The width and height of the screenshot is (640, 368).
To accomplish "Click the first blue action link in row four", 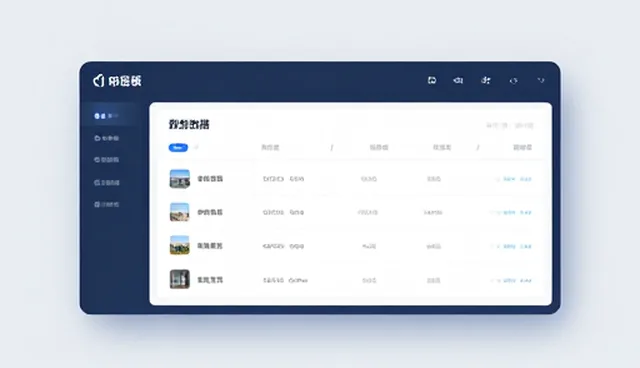I will tap(509, 281).
